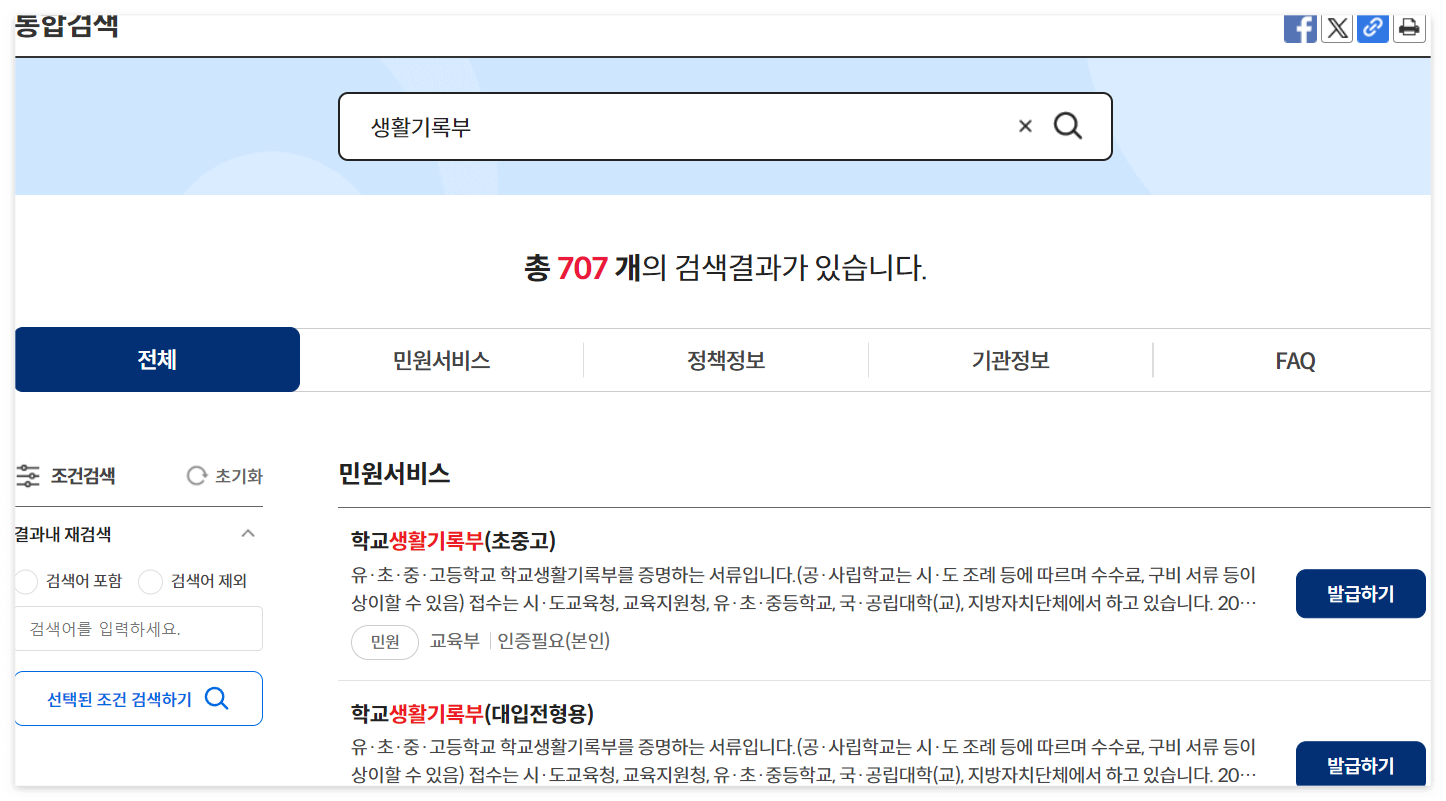Open the FAQ tab
Image resolution: width=1446 pixels, height=801 pixels.
pyautogui.click(x=1295, y=360)
